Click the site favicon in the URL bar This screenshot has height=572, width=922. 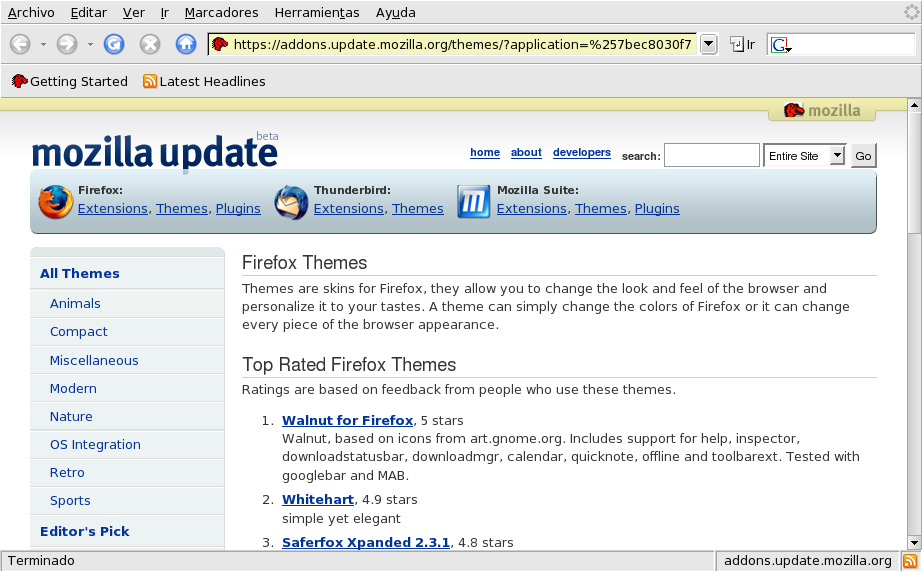pos(220,44)
